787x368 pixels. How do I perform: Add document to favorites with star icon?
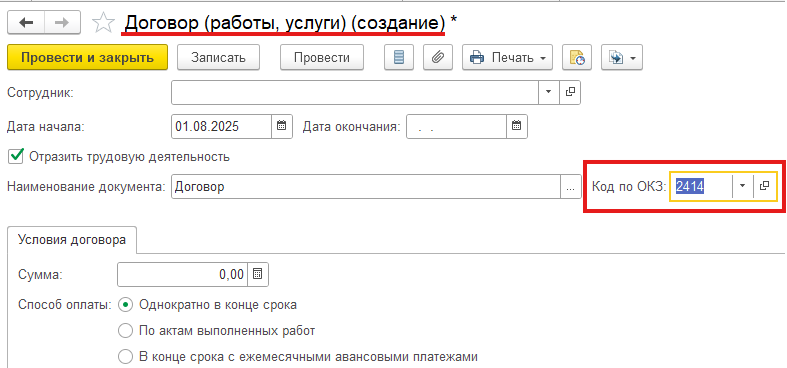pyautogui.click(x=103, y=23)
